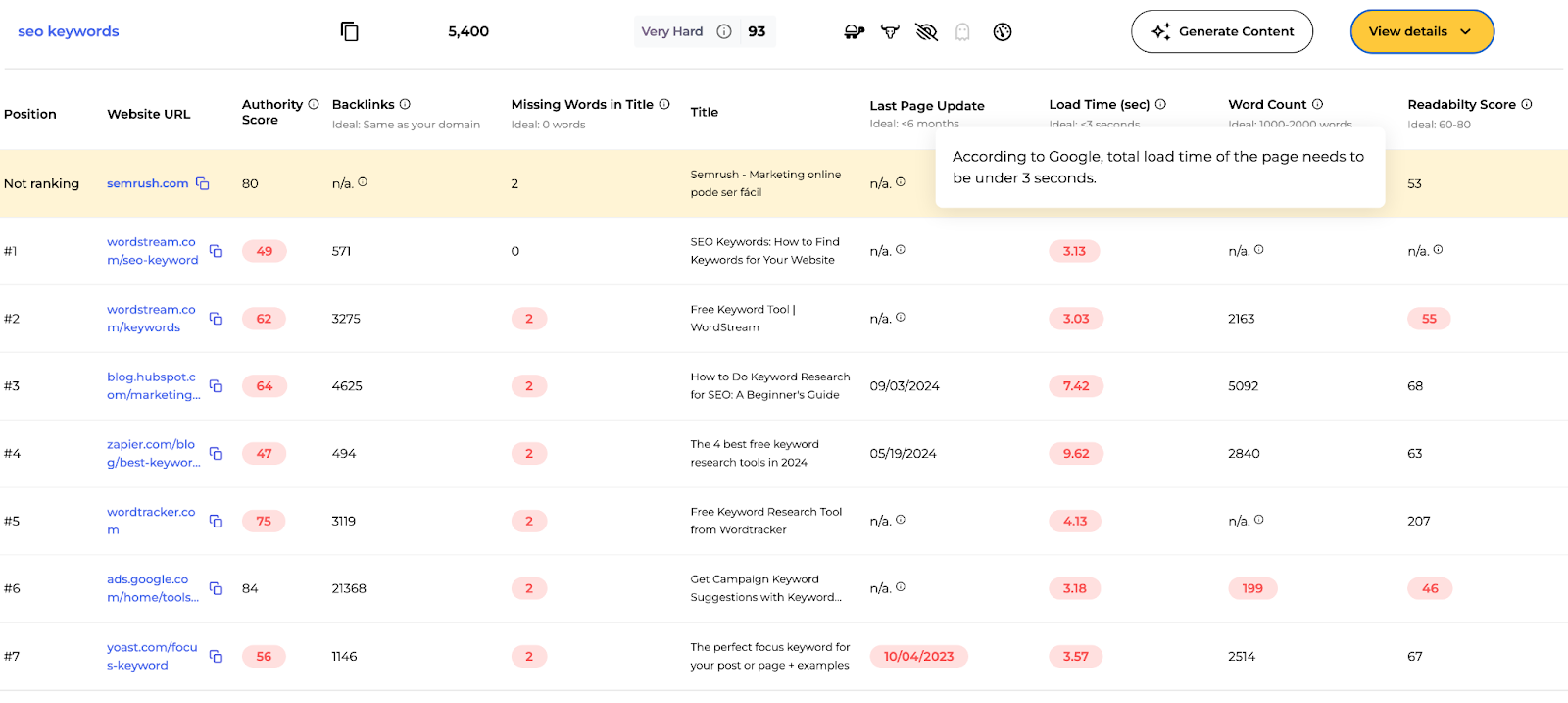Click the bull head icon
The width and height of the screenshot is (1568, 703).
click(x=890, y=32)
